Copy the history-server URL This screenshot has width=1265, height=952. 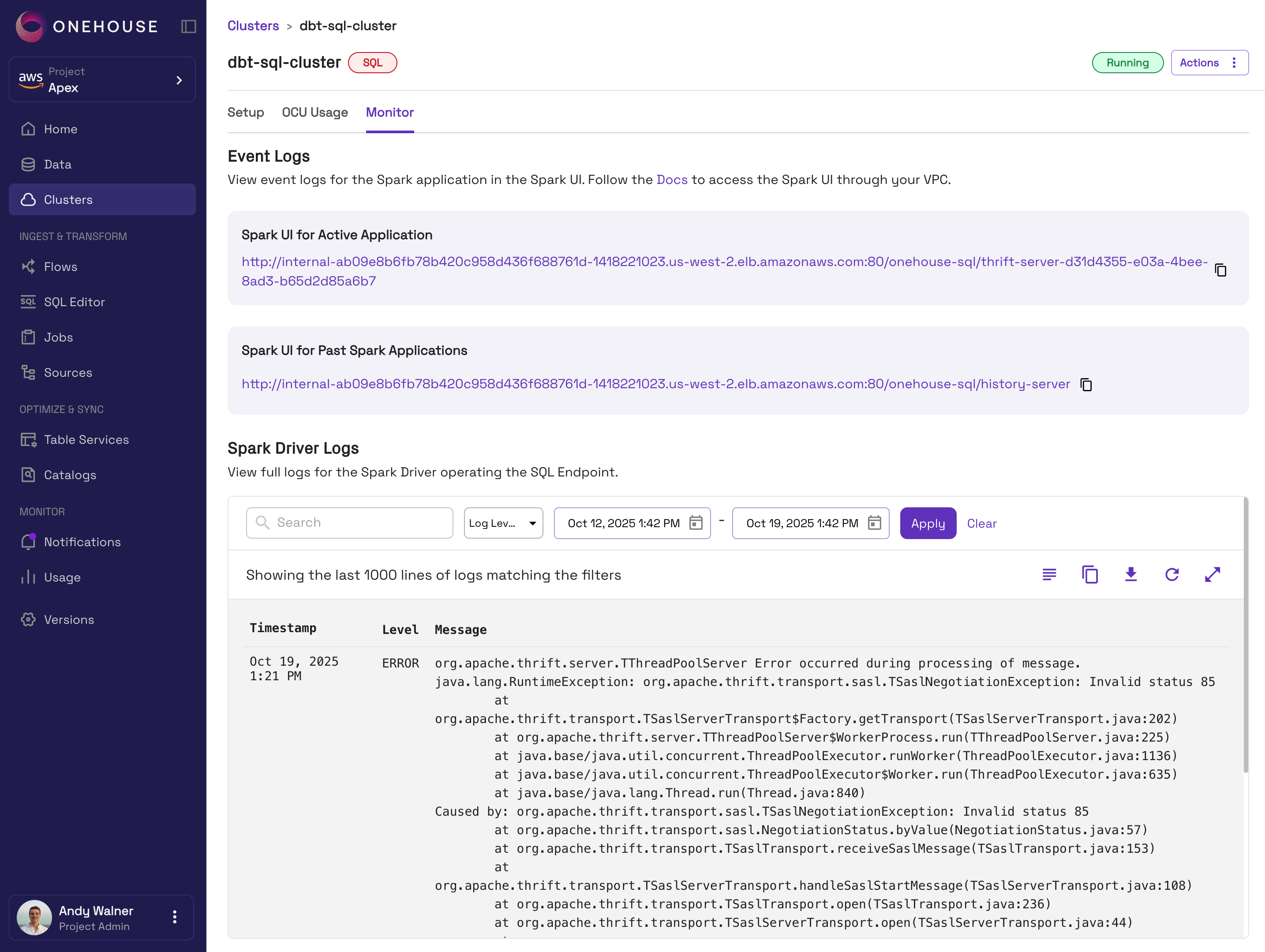click(x=1086, y=385)
